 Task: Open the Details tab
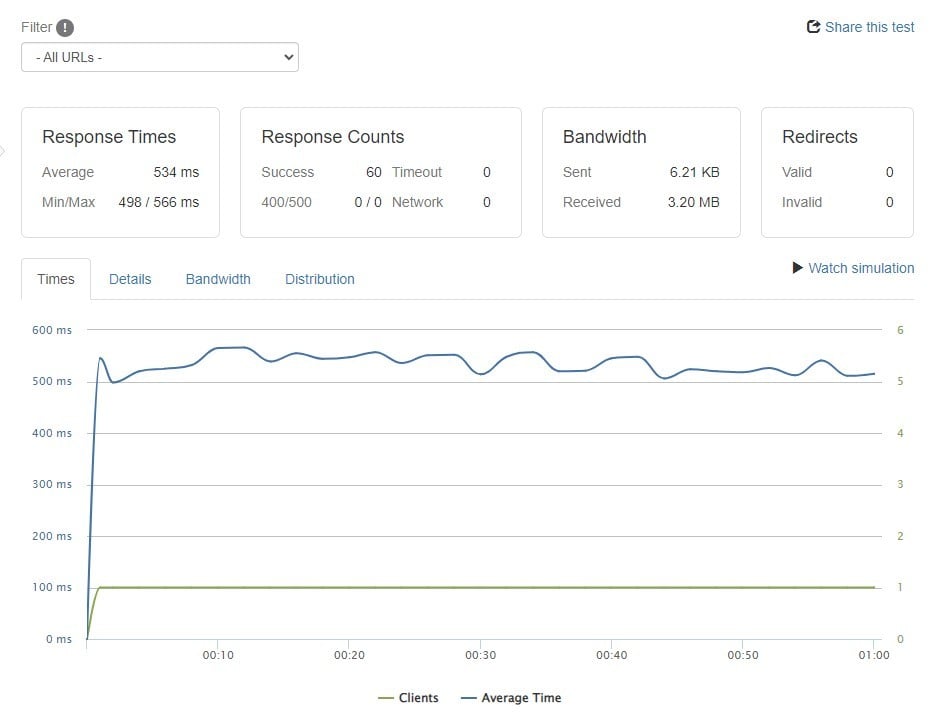130,279
